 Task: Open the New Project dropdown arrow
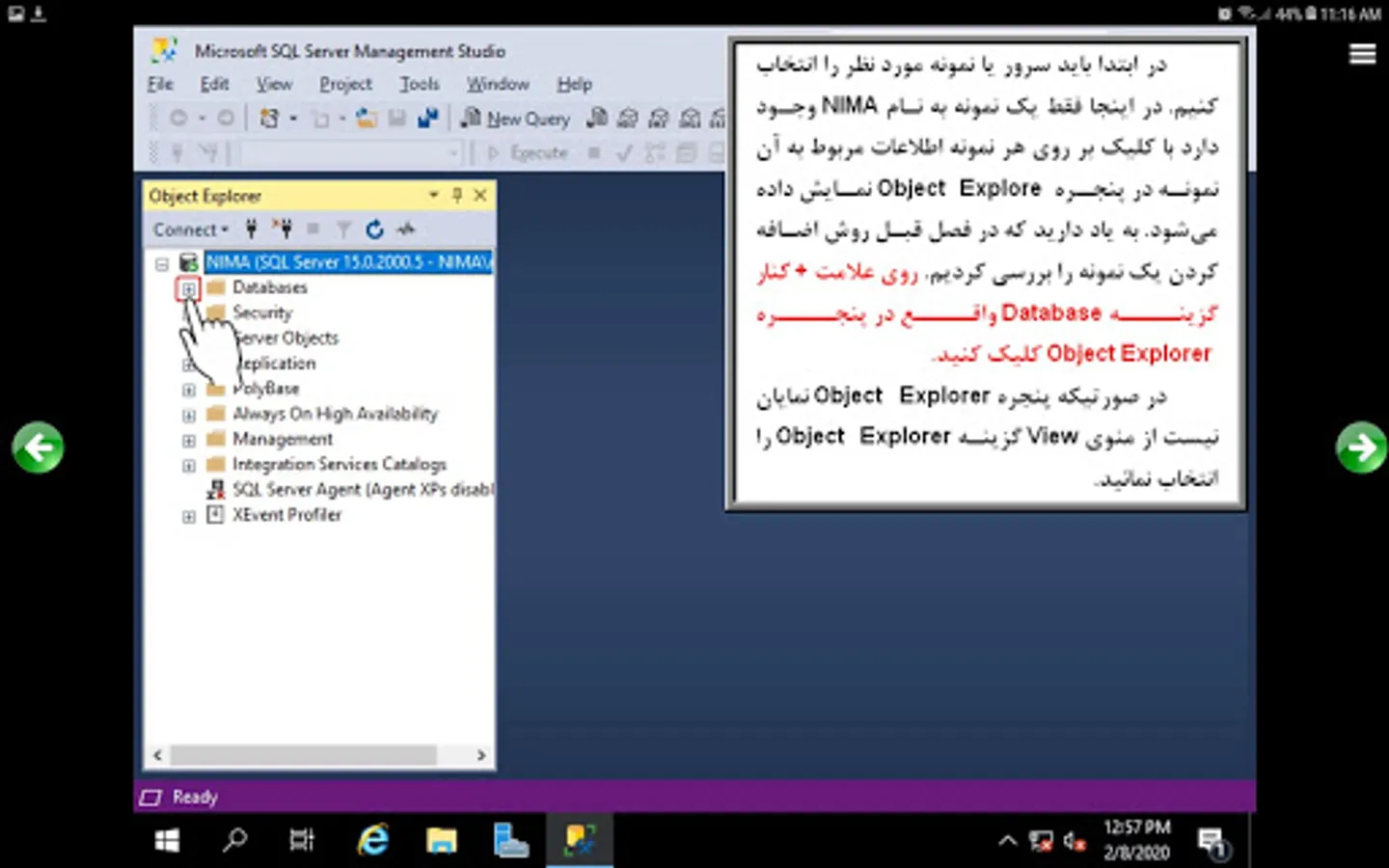[293, 118]
